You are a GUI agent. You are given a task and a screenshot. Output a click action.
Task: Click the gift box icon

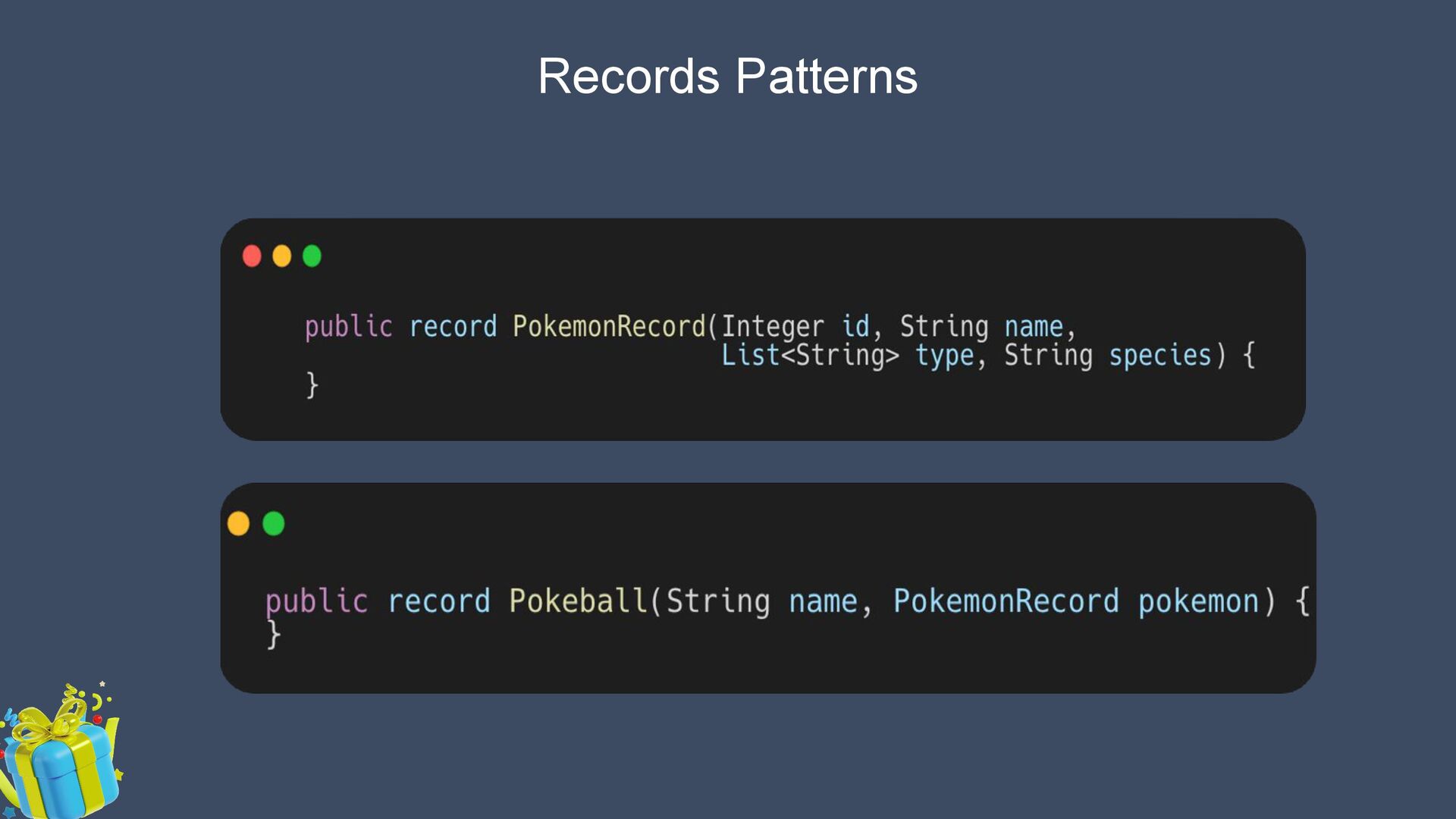[x=61, y=751]
